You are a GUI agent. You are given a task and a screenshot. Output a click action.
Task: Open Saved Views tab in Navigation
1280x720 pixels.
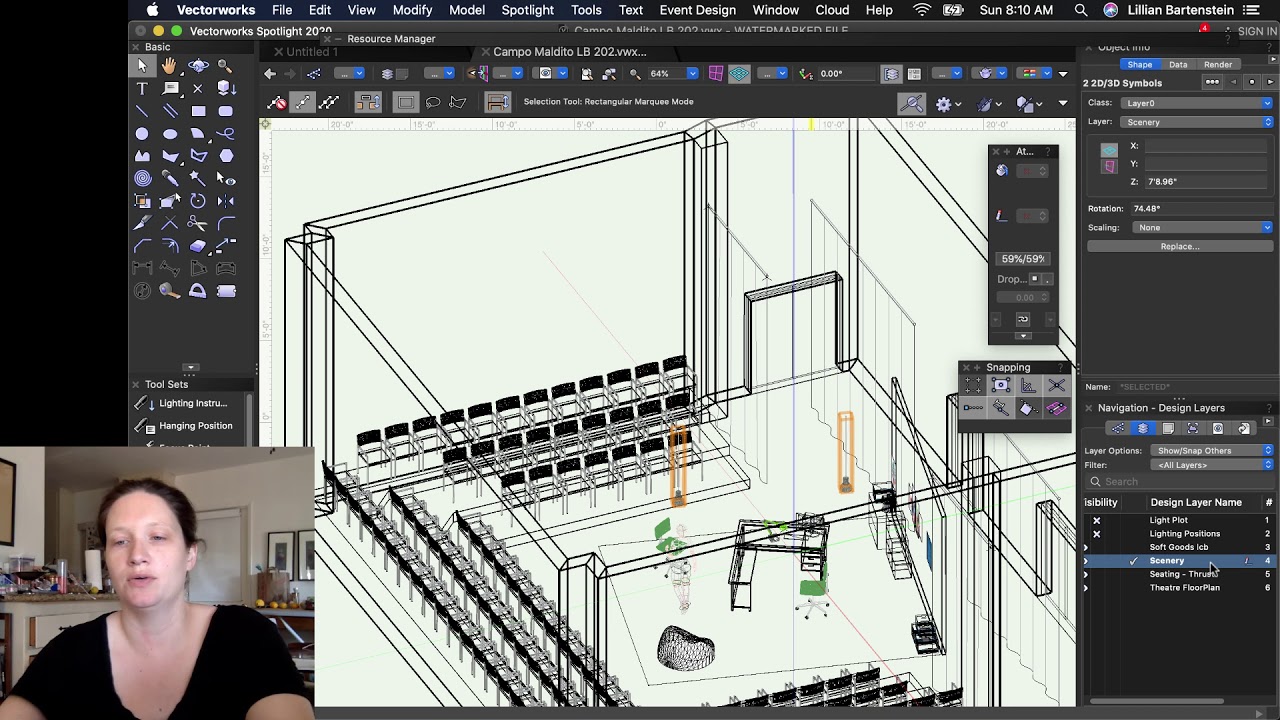coord(1218,428)
